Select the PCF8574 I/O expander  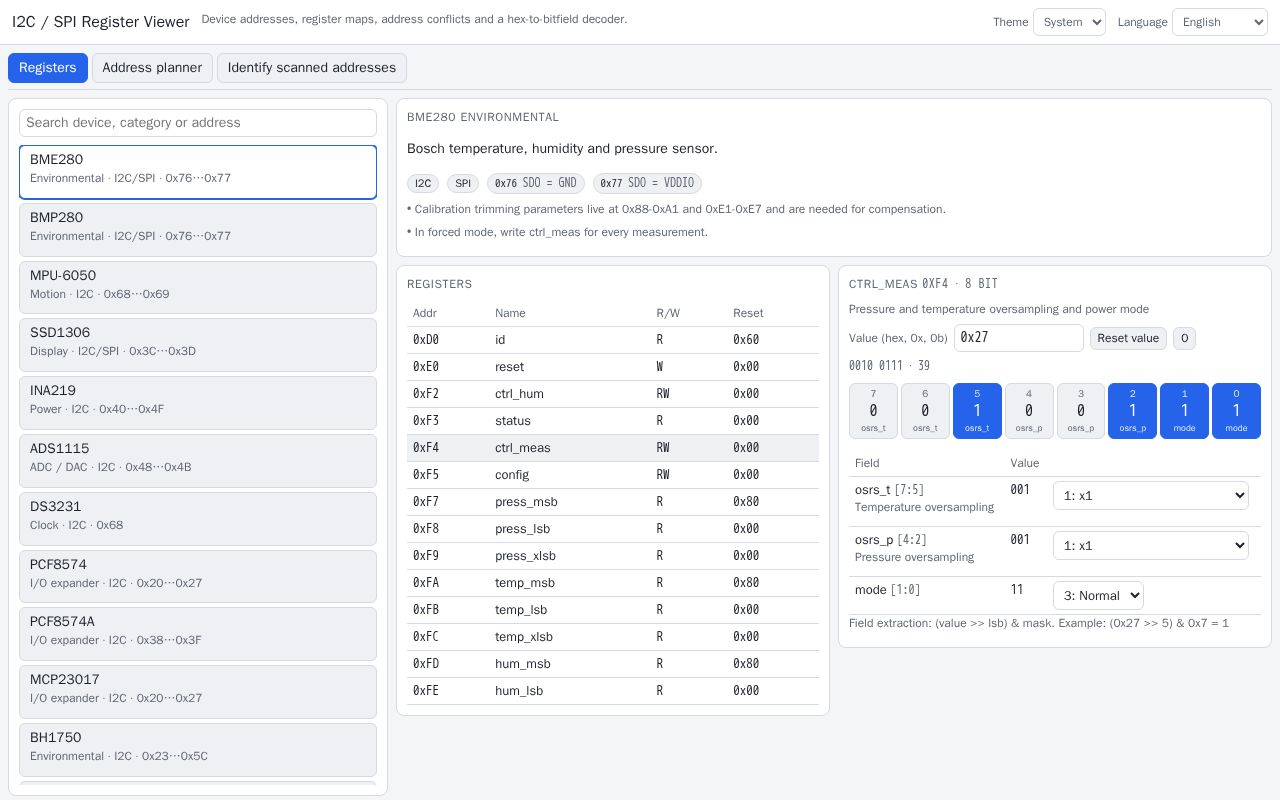[x=198, y=577]
